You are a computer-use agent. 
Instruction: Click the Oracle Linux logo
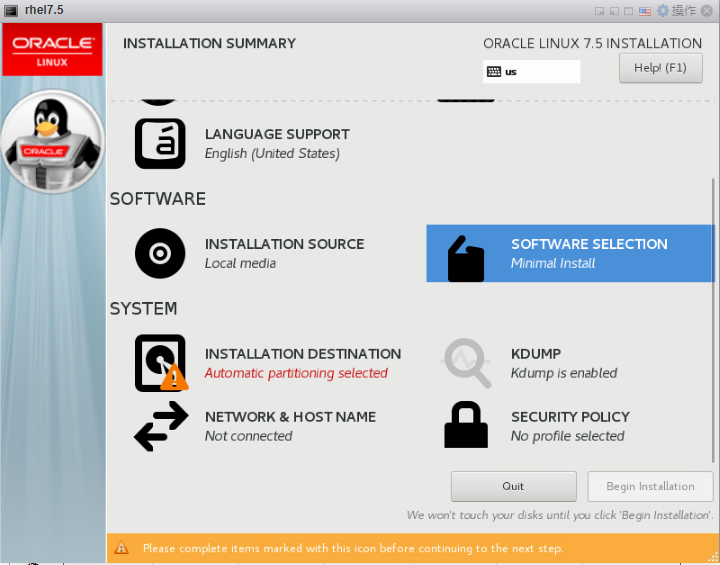point(52,50)
